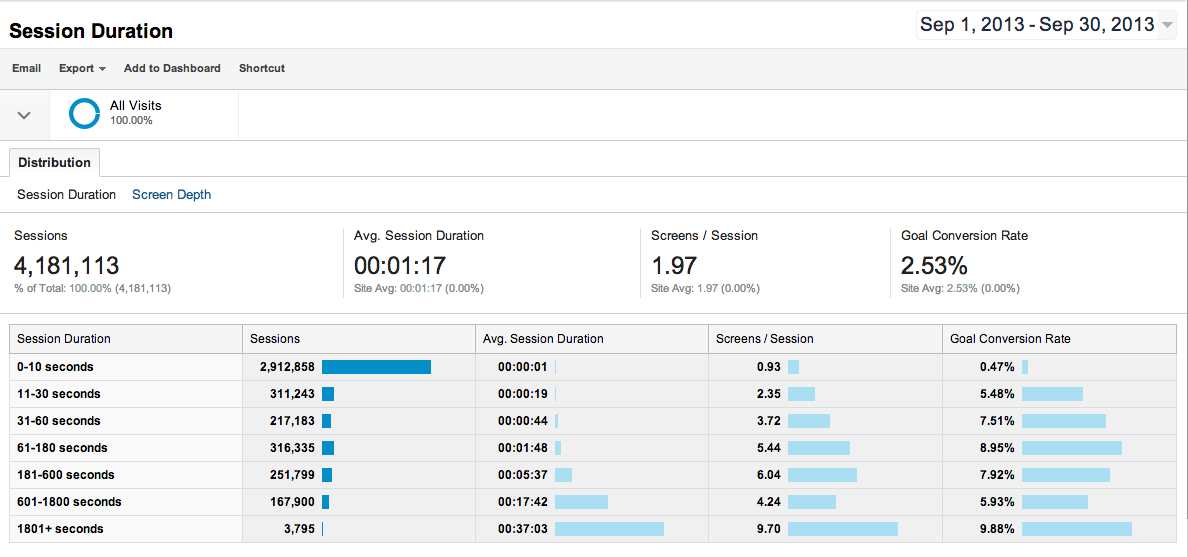
Task: Click the Shortcut button
Action: click(x=262, y=68)
